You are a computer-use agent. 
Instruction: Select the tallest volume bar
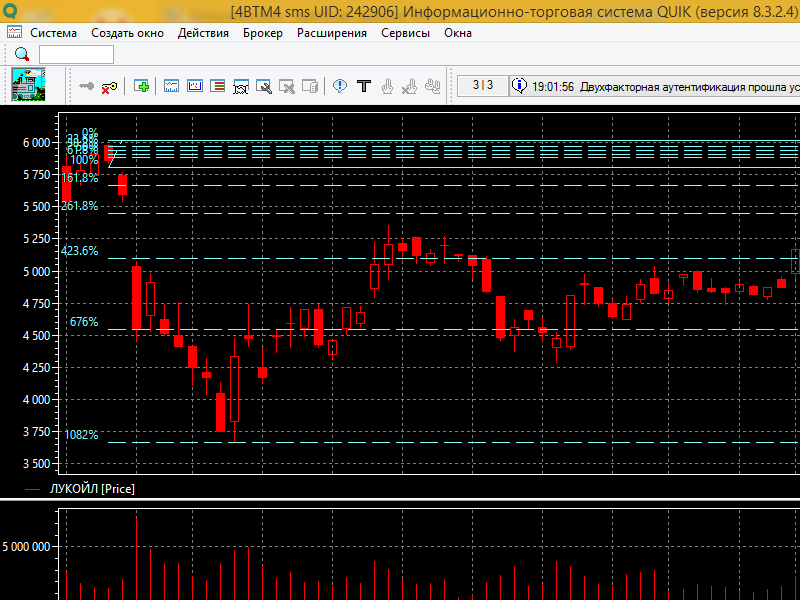136,558
